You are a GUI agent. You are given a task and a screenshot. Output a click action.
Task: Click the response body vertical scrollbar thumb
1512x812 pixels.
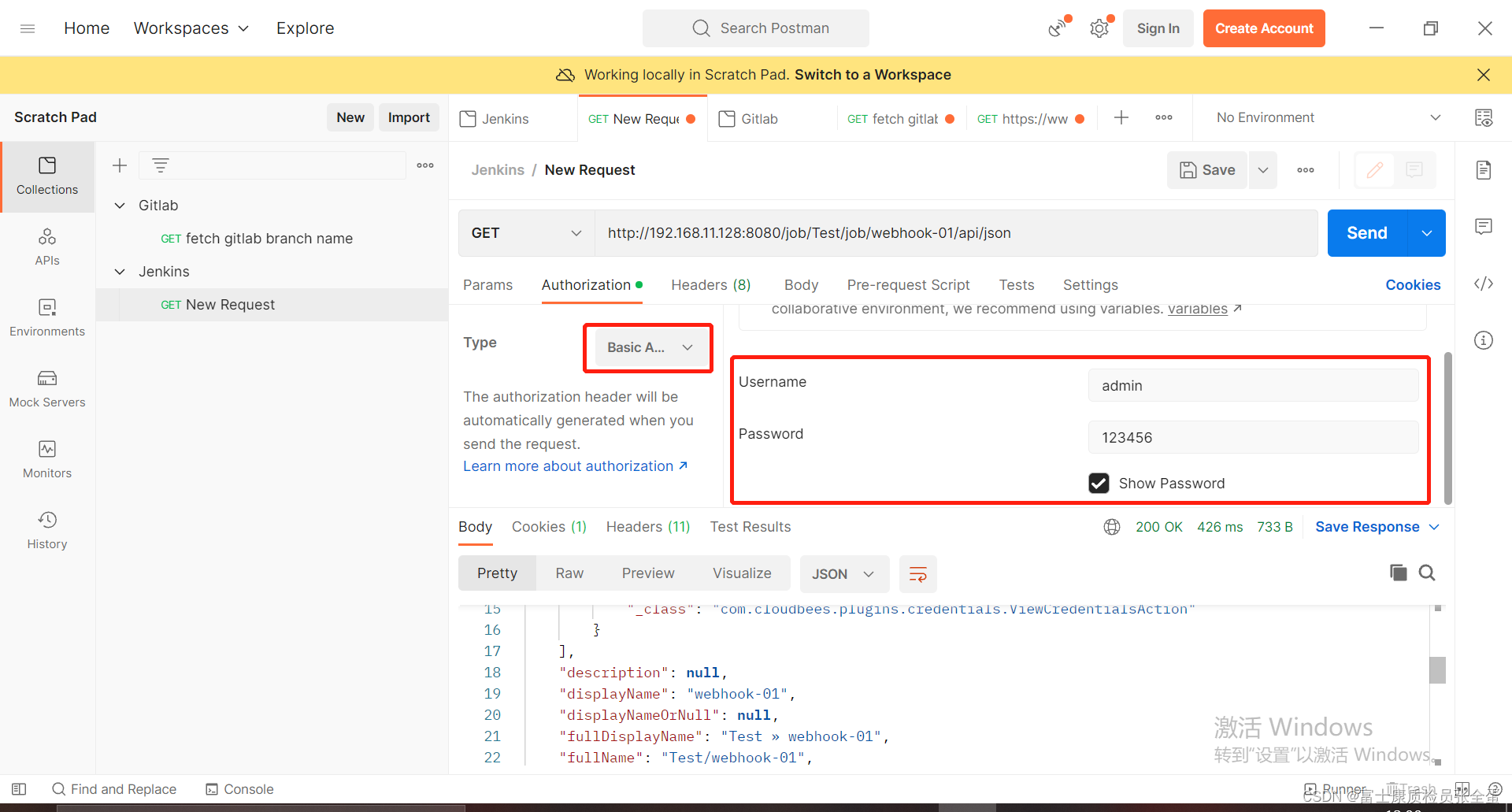click(x=1438, y=670)
